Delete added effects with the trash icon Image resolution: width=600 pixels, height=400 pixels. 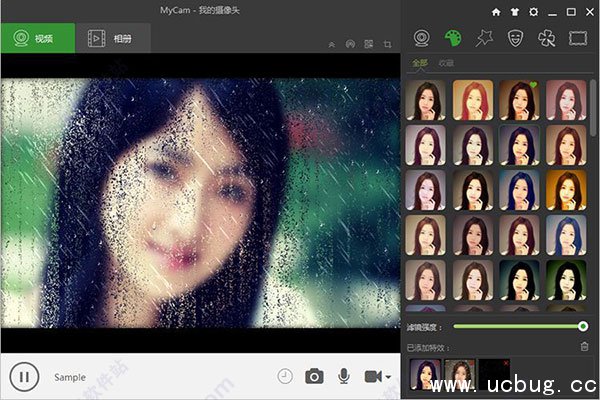coord(584,346)
